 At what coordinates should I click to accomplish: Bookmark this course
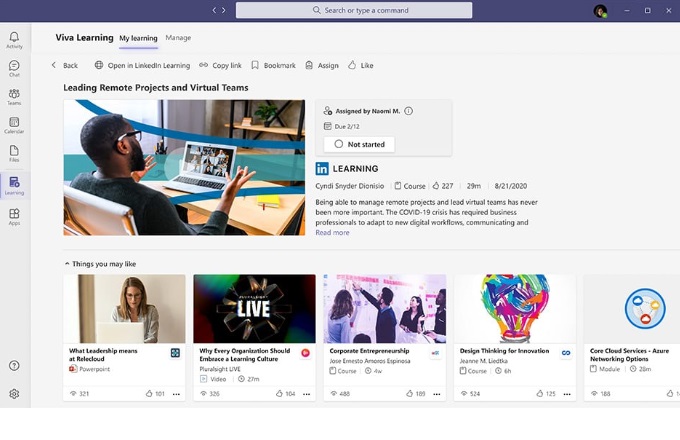274,65
